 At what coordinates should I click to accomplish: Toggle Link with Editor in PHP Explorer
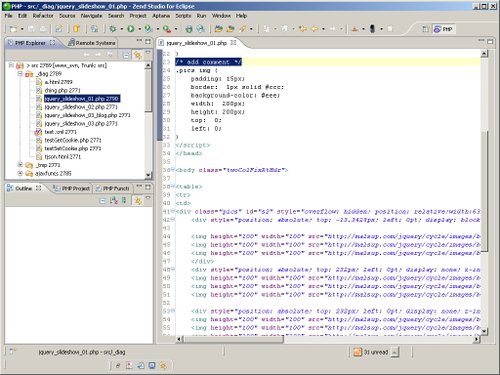(x=137, y=55)
